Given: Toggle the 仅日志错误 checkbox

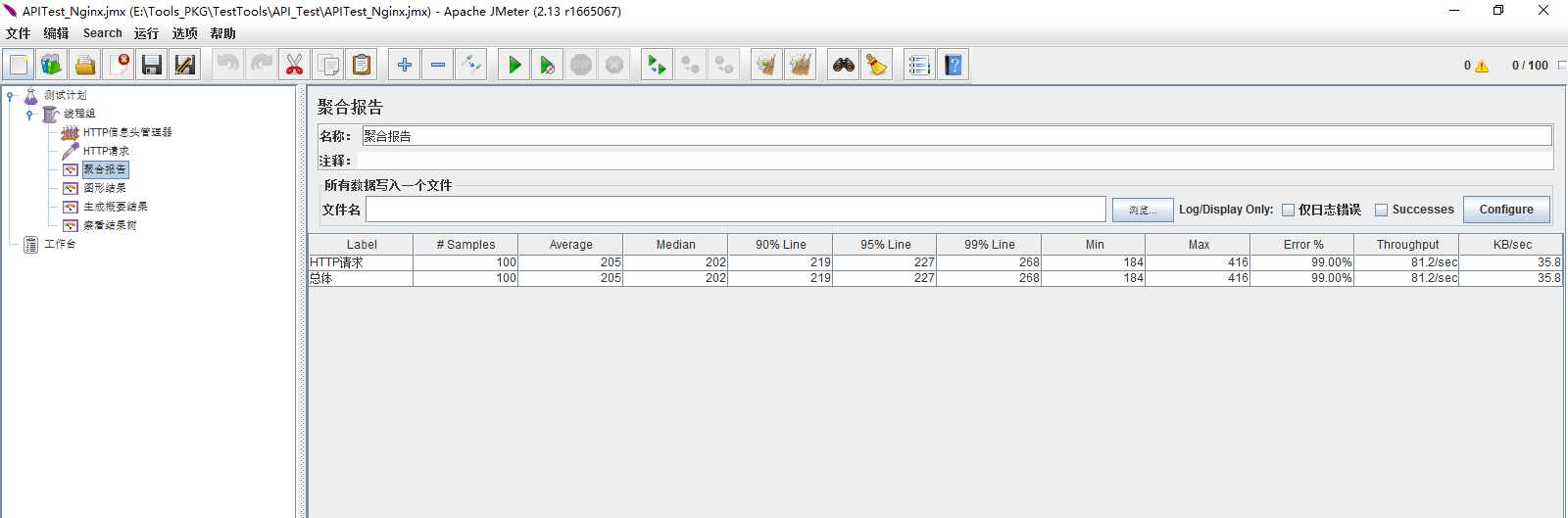Looking at the screenshot, I should pyautogui.click(x=1288, y=210).
